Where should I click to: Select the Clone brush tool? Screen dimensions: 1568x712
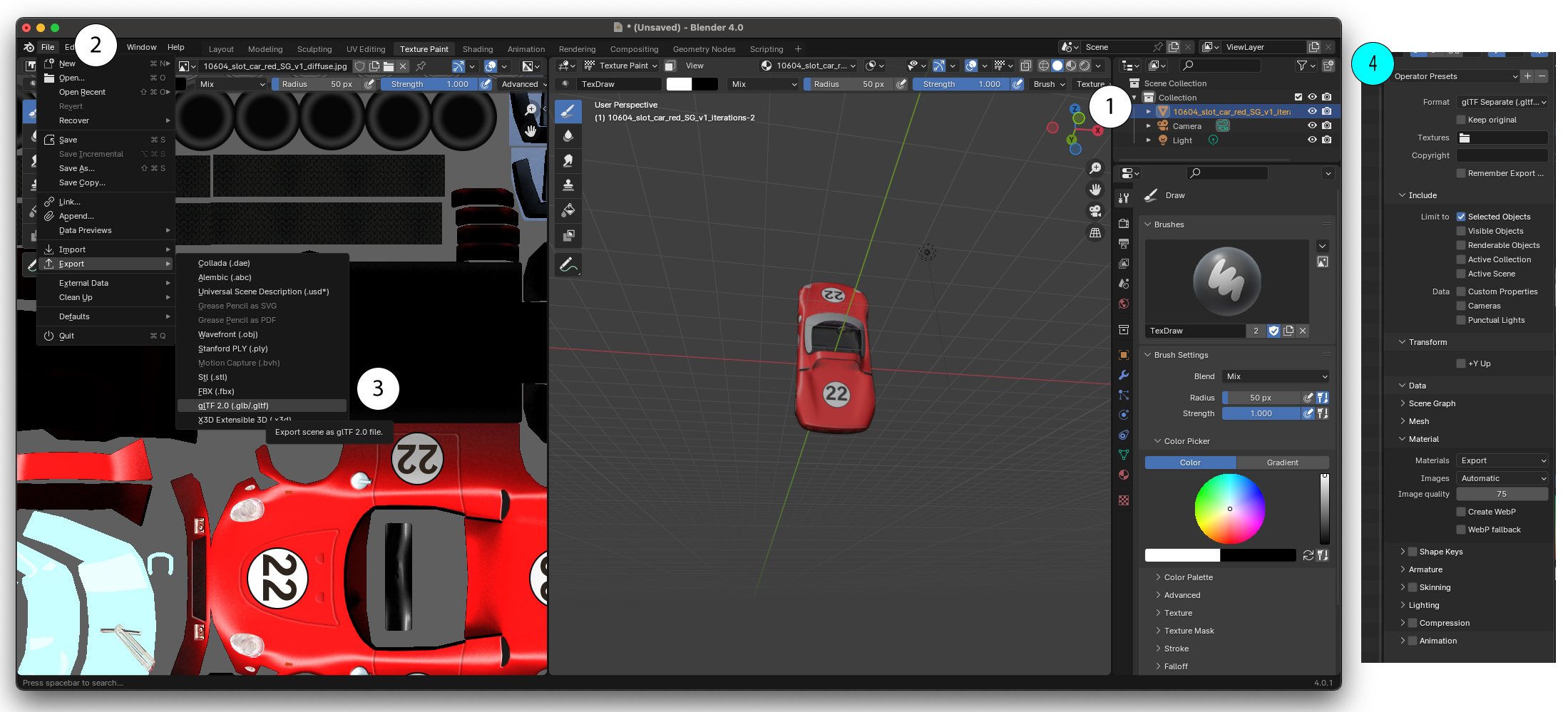[x=568, y=184]
